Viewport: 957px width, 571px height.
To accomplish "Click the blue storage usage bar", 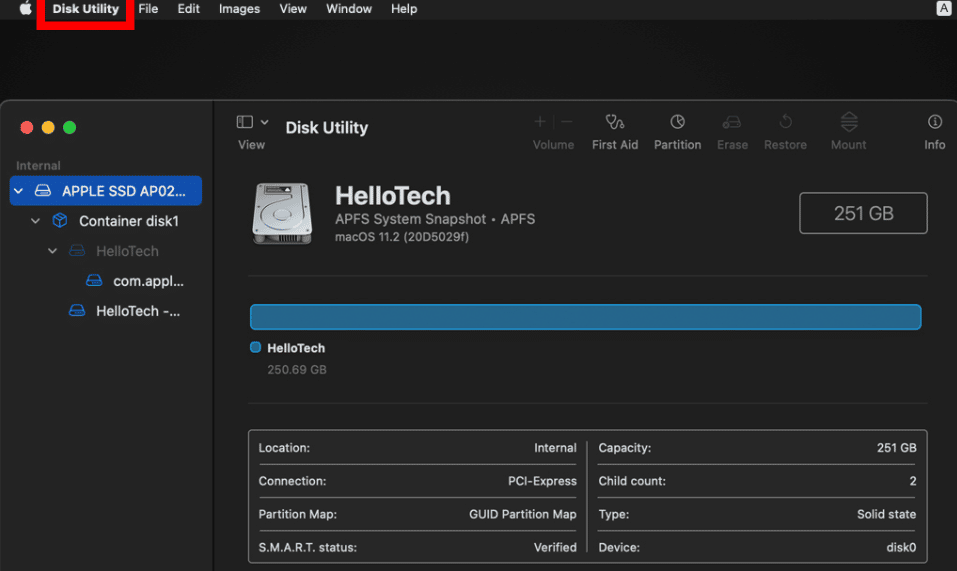I will [585, 317].
